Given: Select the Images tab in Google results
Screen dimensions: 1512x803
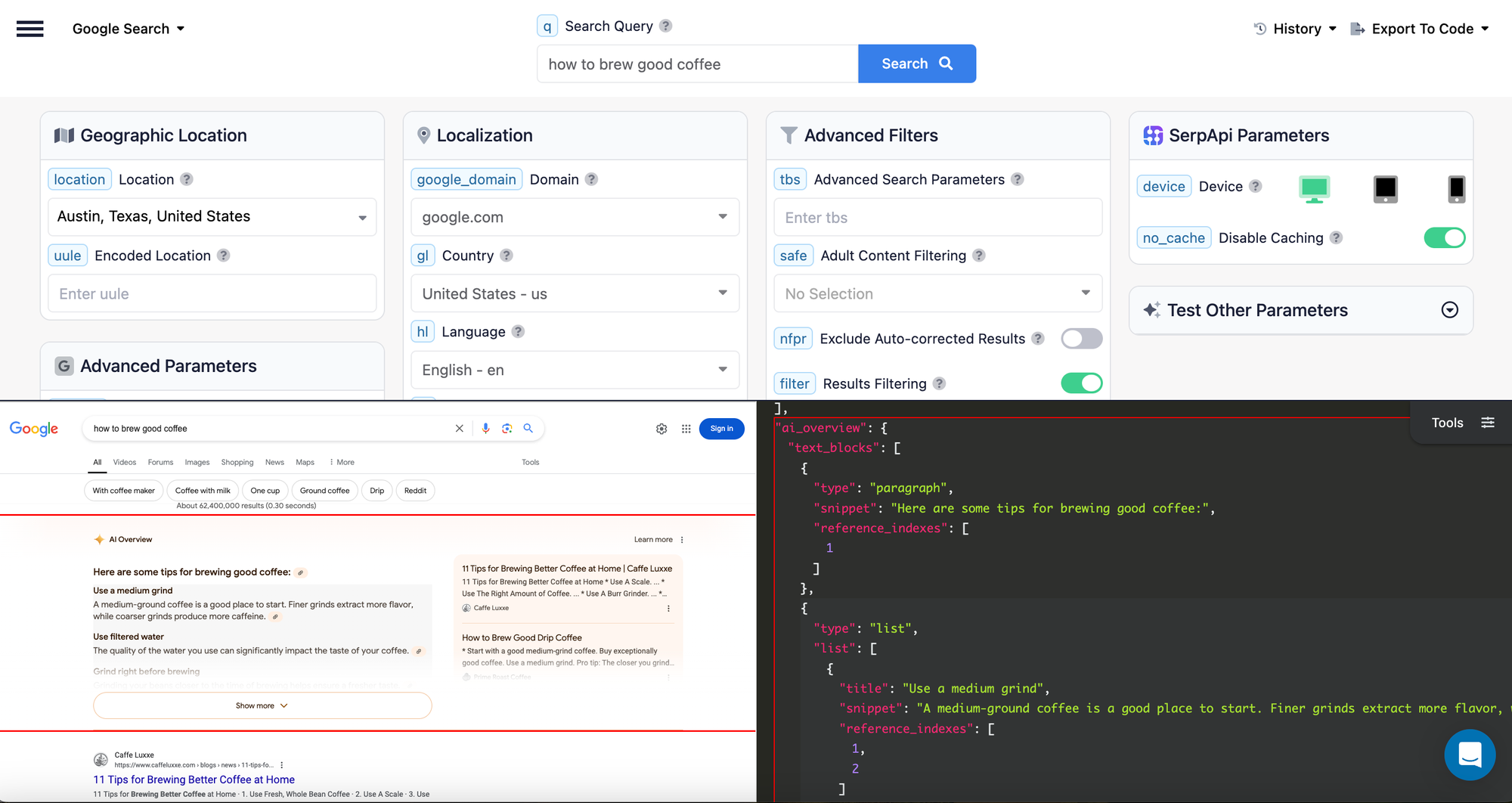Looking at the screenshot, I should (x=197, y=462).
